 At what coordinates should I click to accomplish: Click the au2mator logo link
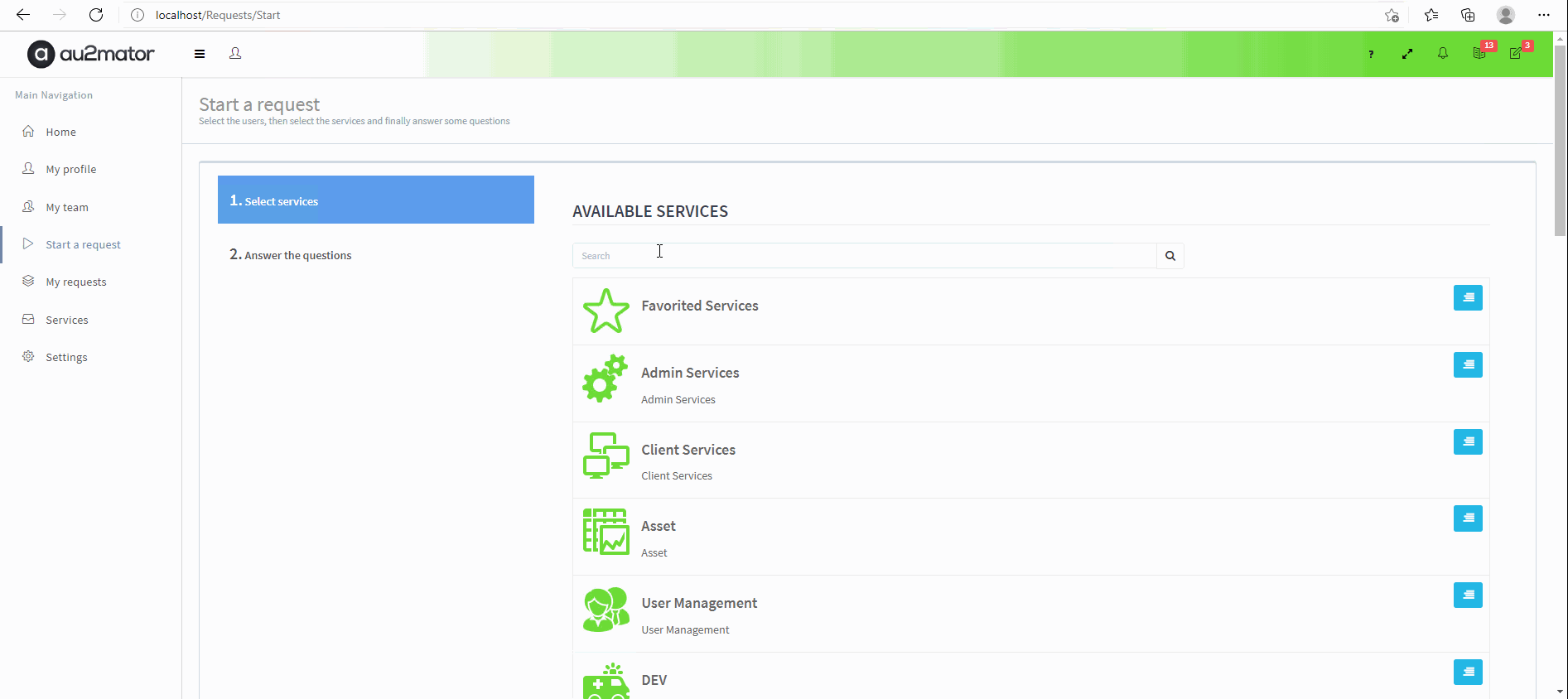[x=91, y=54]
